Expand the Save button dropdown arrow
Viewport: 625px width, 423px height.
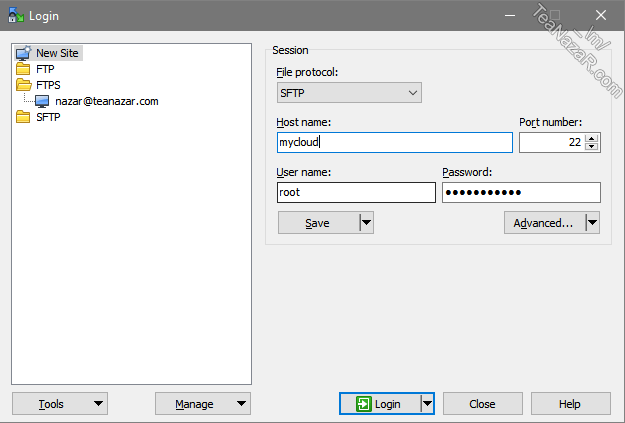(x=366, y=222)
